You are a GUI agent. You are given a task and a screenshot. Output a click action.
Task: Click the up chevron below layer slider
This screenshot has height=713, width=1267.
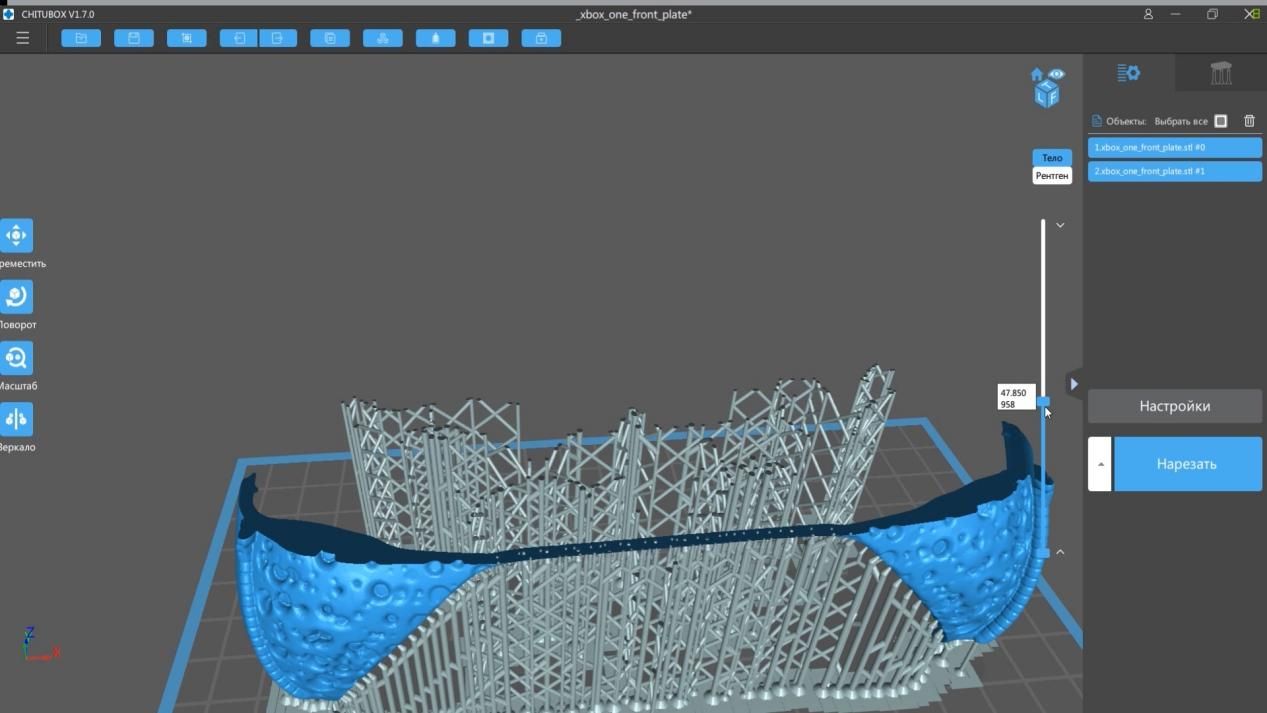(x=1060, y=552)
